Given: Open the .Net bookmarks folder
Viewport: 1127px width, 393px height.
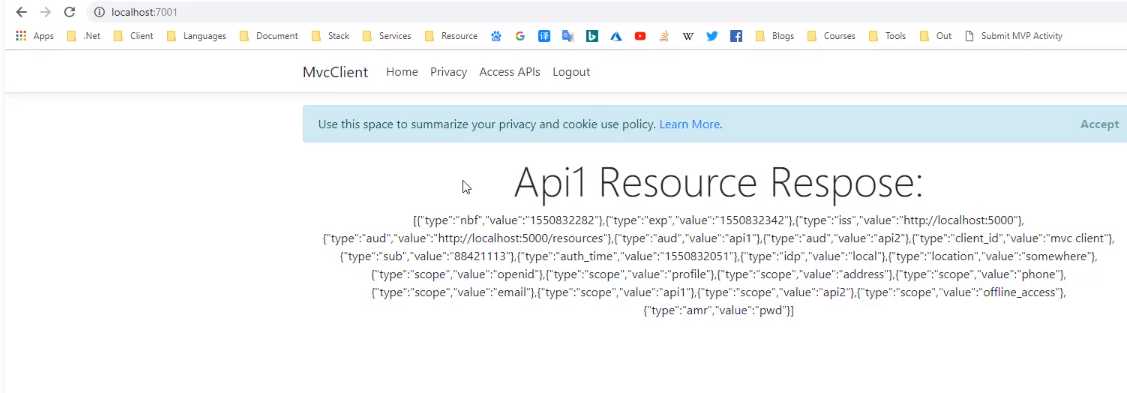Looking at the screenshot, I should pos(83,36).
